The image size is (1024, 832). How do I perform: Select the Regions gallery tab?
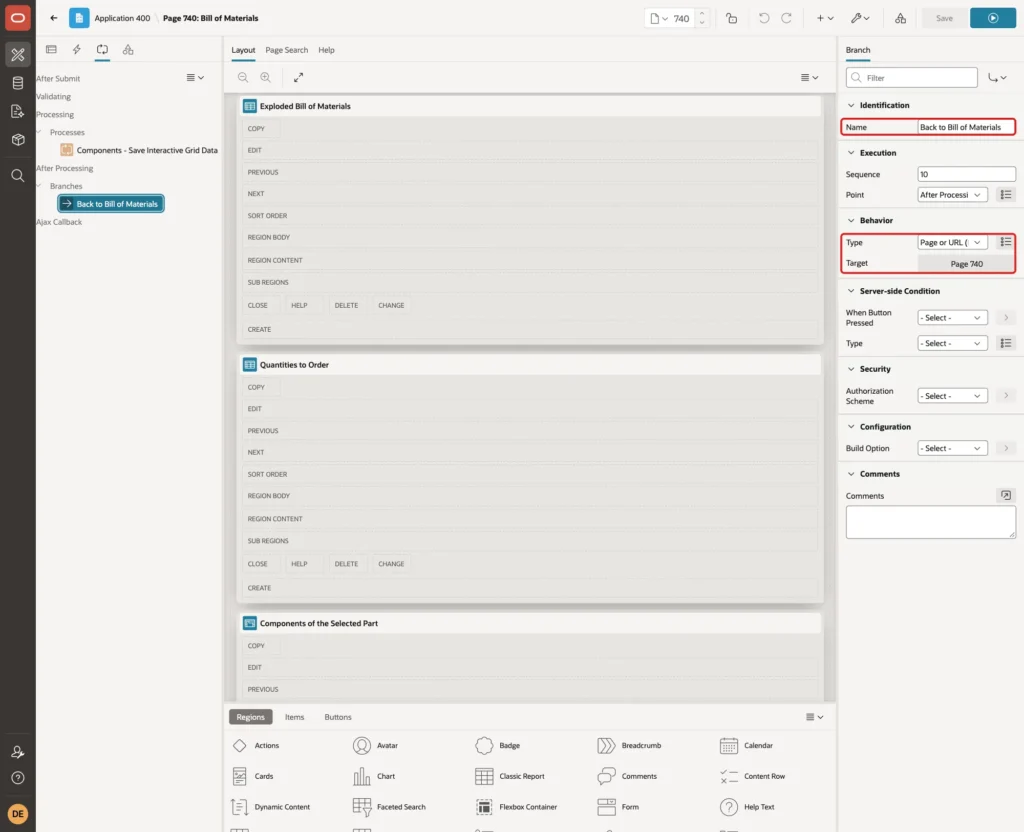[251, 717]
